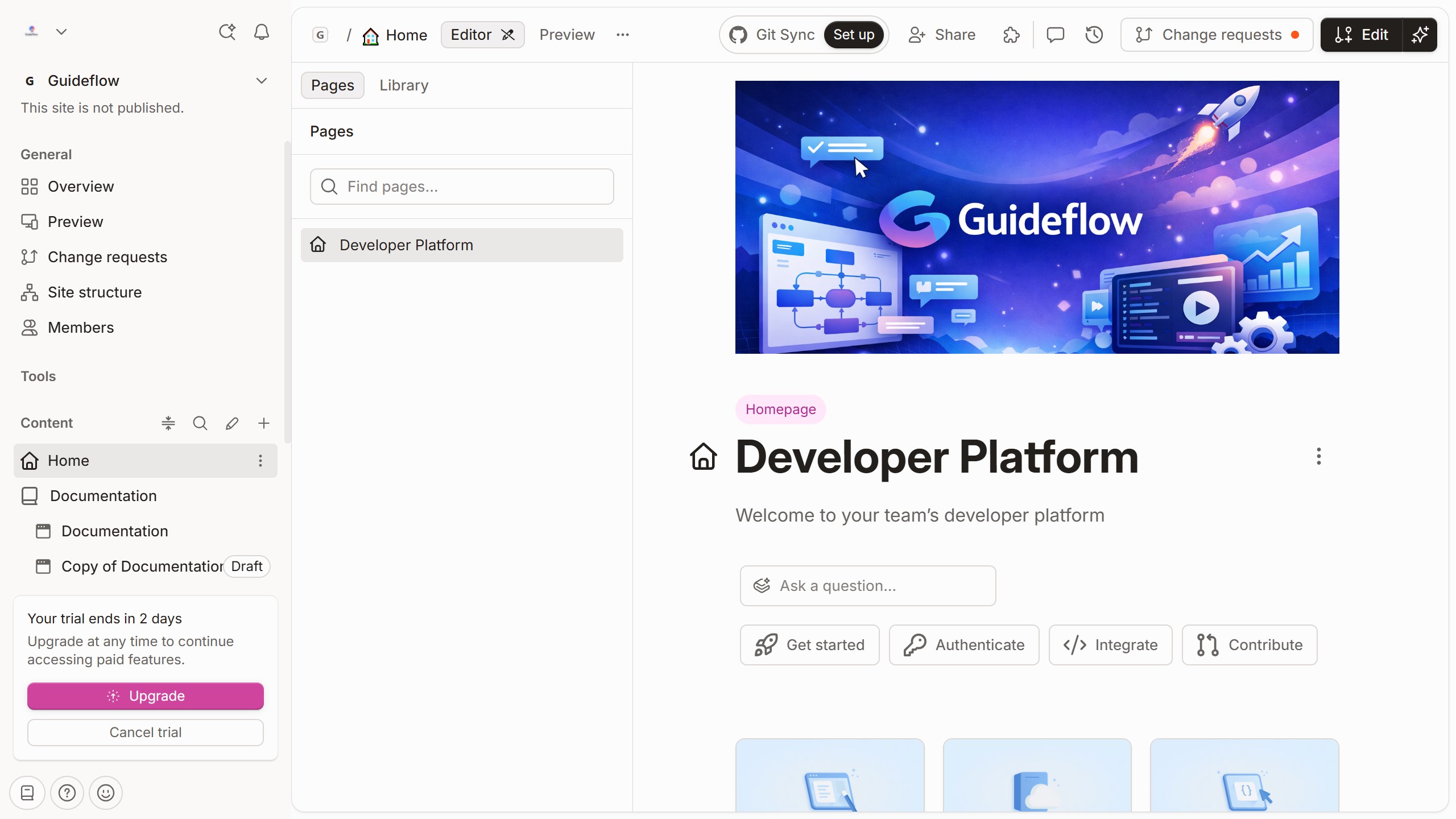Expand the Guideflow site switcher chevron
Viewport: 1456px width, 819px height.
pyautogui.click(x=261, y=81)
